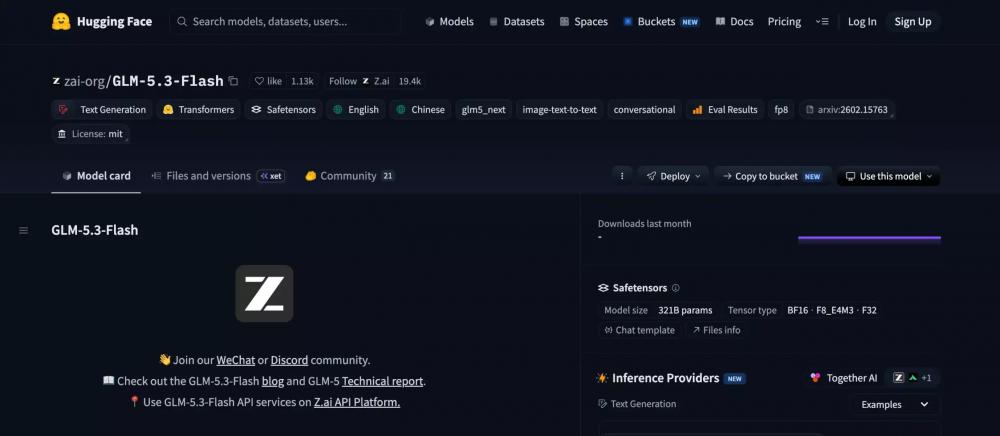Click the Sign Up button
1000x436 pixels.
pos(913,22)
